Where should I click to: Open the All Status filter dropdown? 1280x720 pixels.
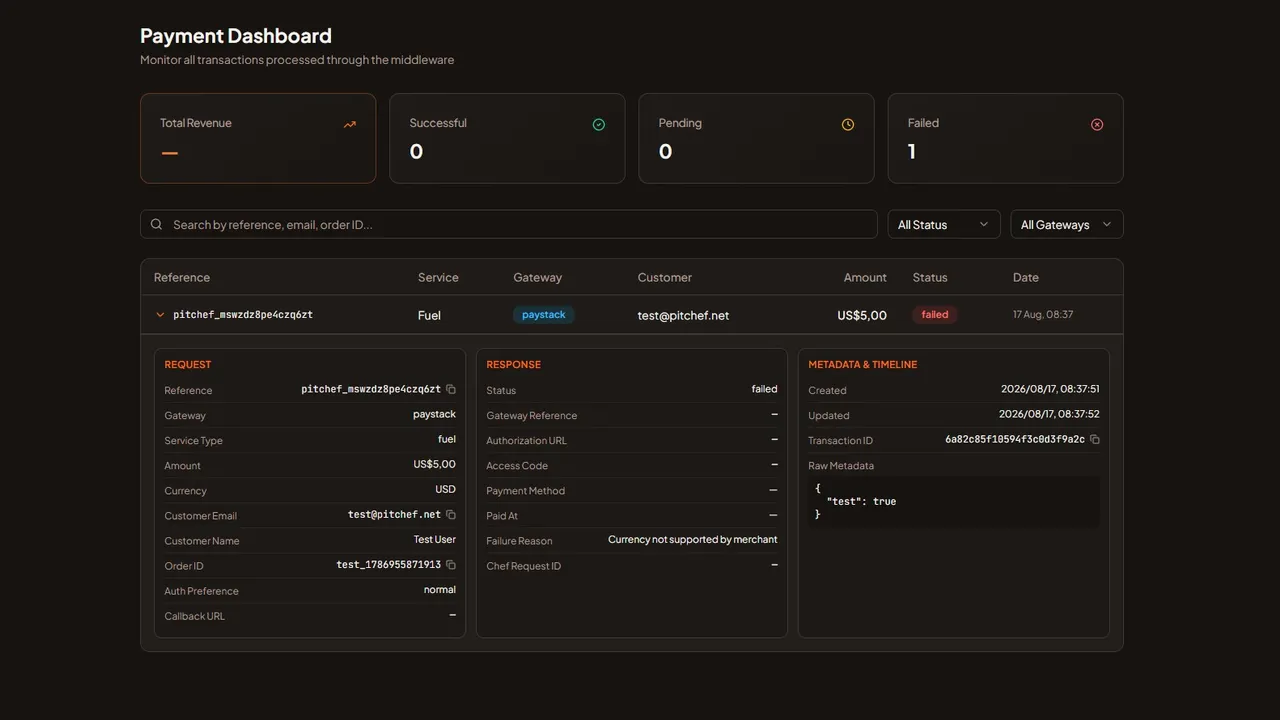944,224
